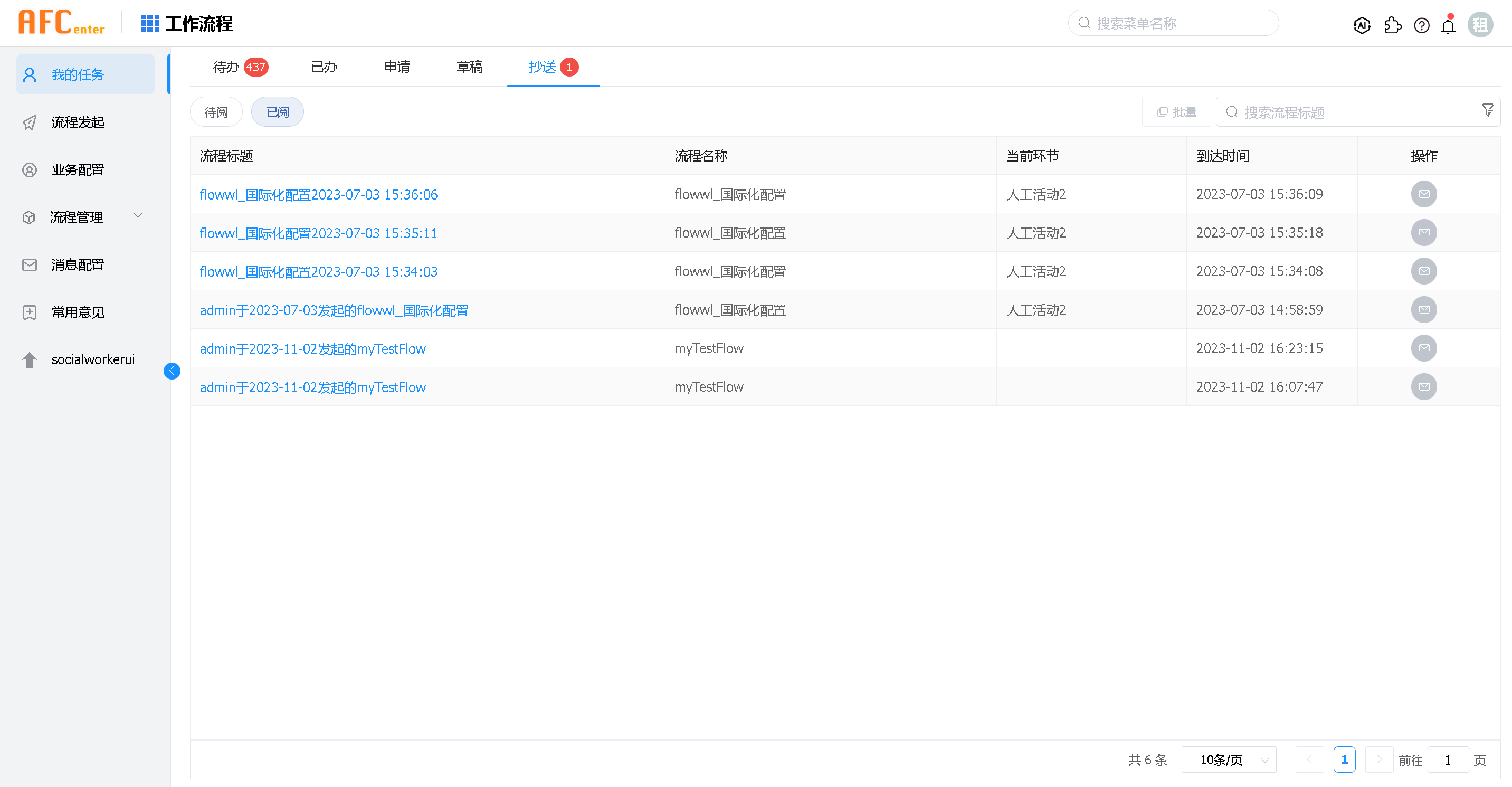Switch to the 草稿 tab

point(469,67)
